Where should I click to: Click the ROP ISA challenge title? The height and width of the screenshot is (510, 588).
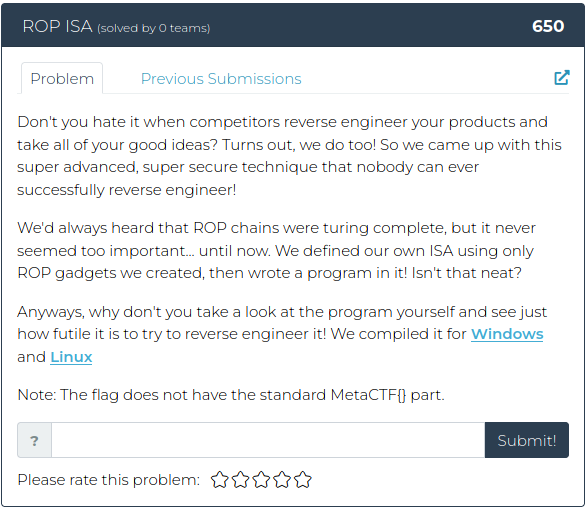[x=57, y=27]
